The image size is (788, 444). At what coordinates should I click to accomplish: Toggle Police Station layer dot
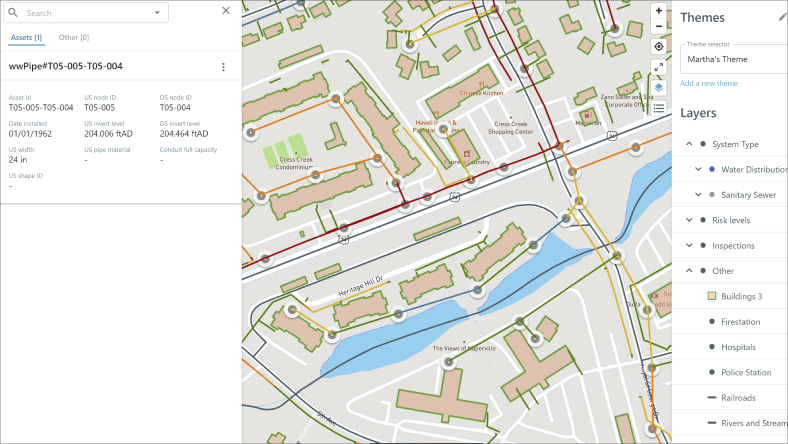[712, 372]
